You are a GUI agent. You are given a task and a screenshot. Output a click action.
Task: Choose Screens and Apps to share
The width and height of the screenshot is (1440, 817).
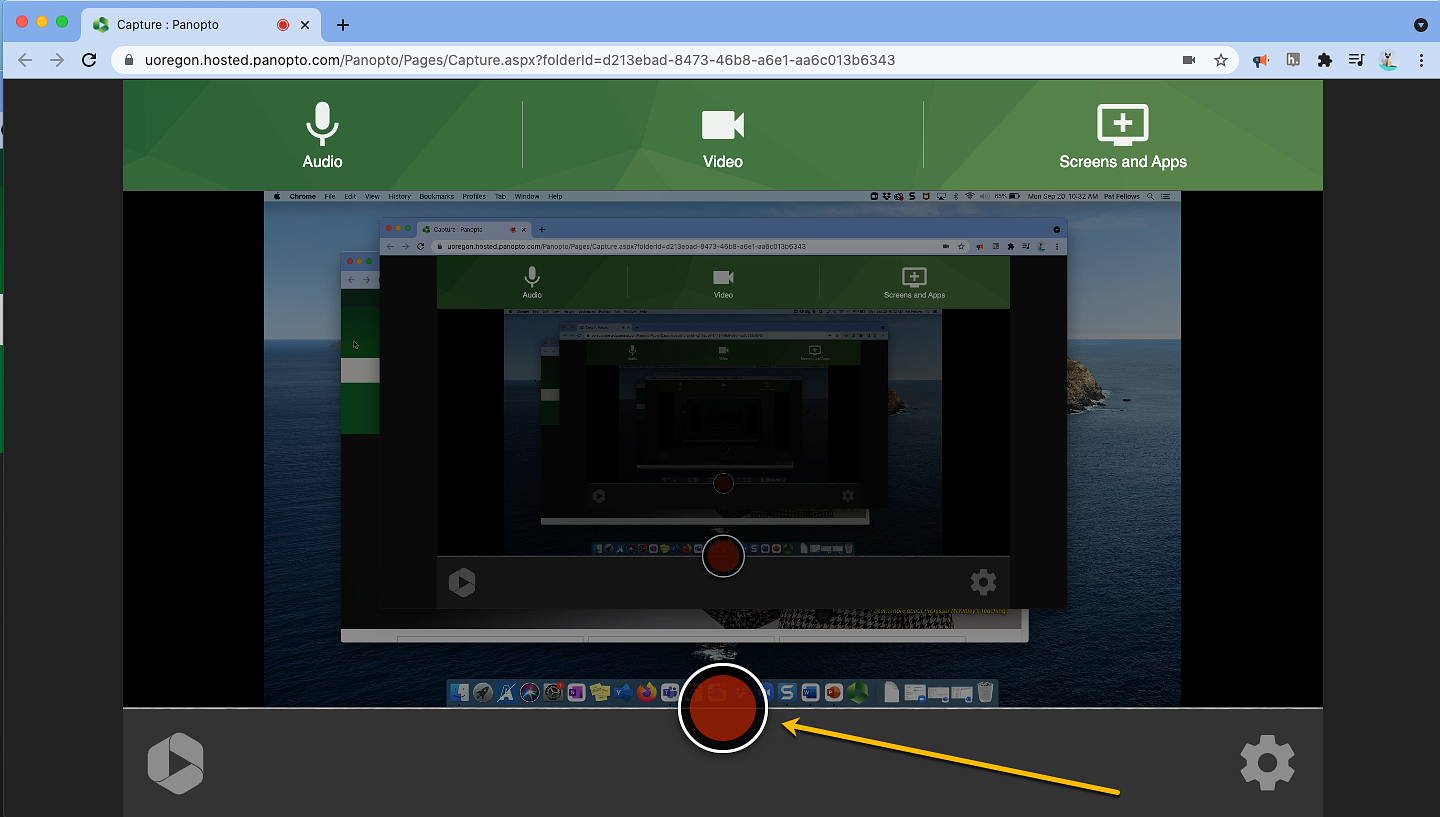coord(1123,135)
